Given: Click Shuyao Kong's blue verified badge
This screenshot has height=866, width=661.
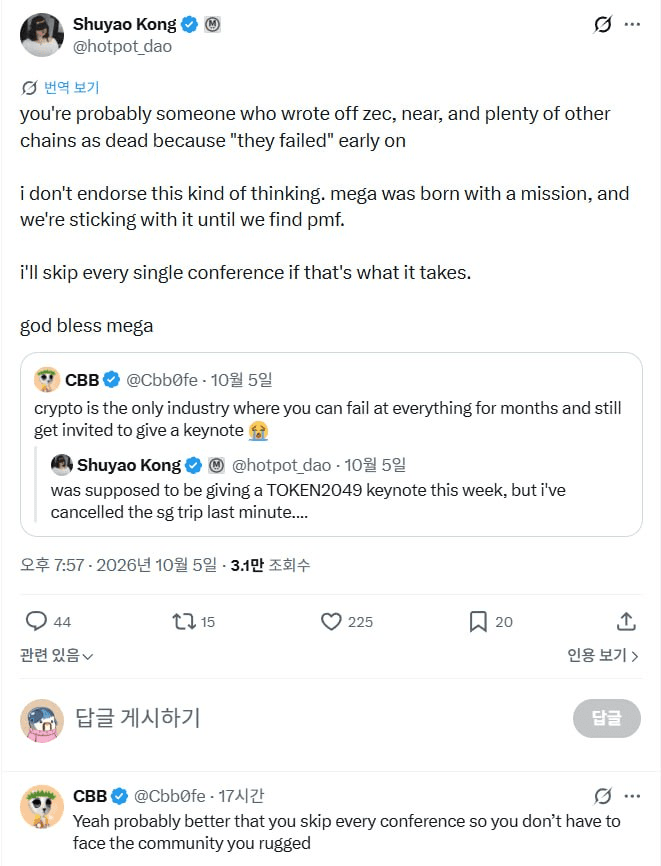Looking at the screenshot, I should click(189, 25).
